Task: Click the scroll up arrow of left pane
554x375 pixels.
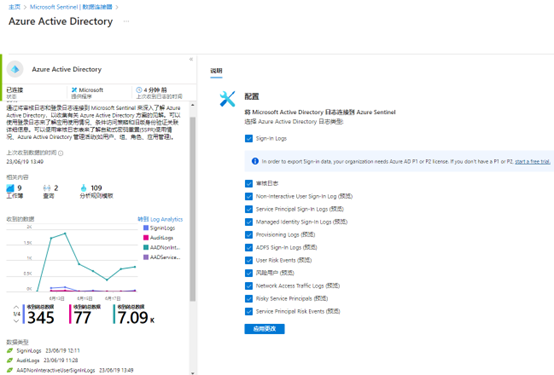Action: tap(193, 105)
